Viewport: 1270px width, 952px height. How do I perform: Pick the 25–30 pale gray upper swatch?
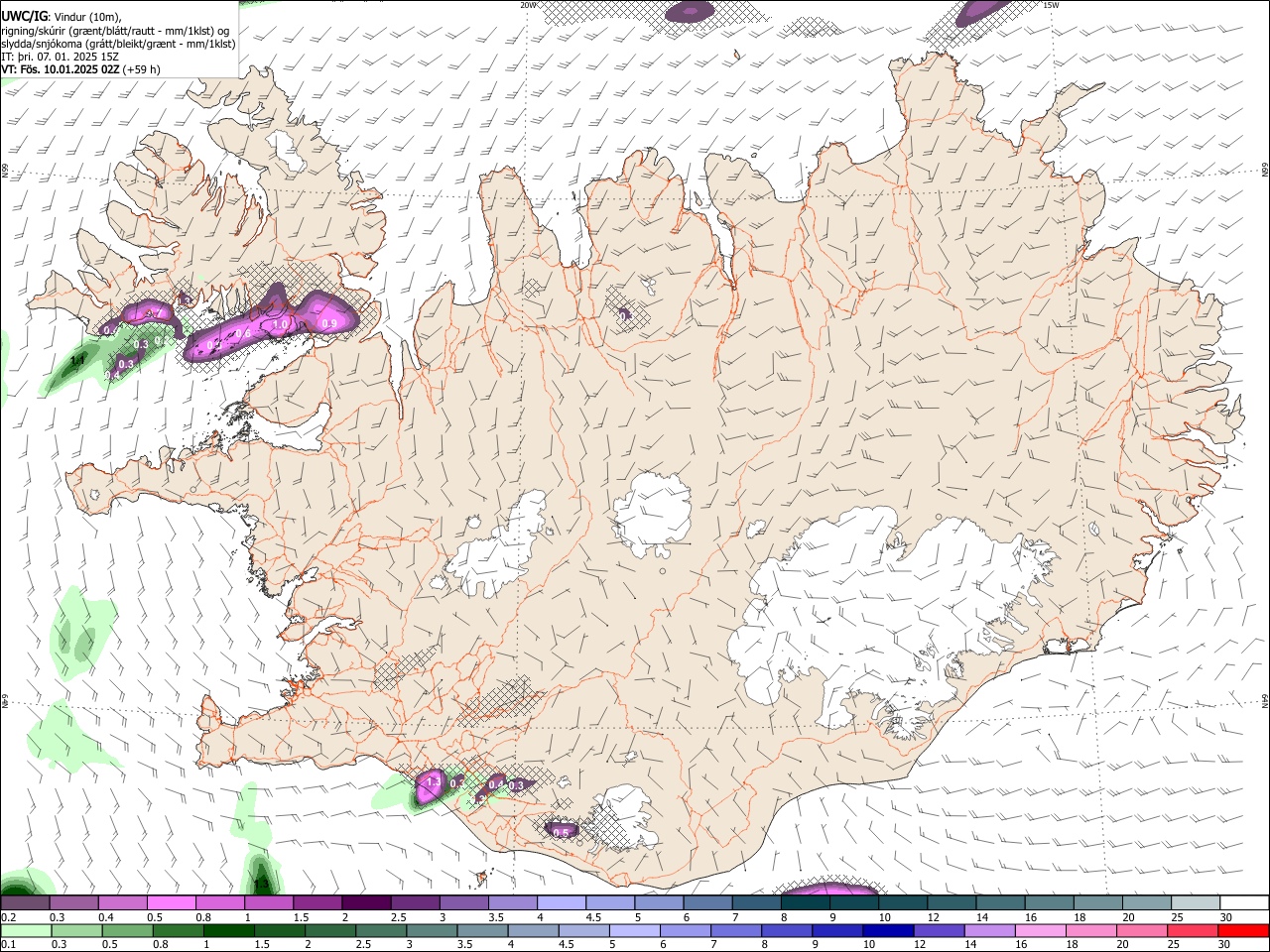click(1197, 903)
